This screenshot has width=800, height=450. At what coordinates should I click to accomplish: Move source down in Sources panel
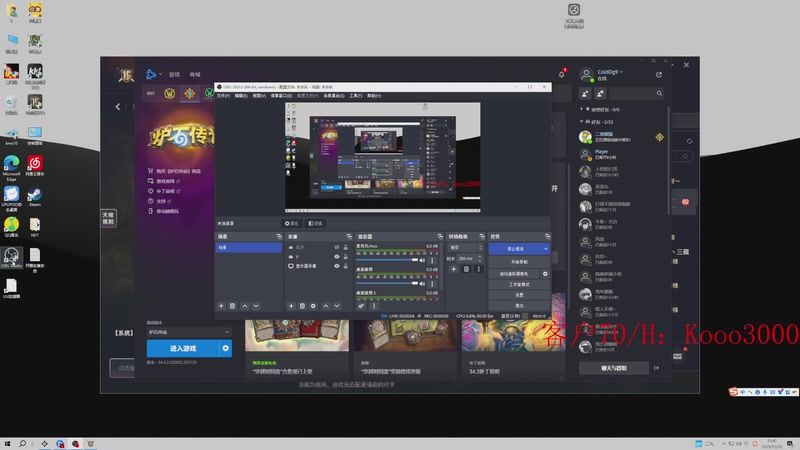337,306
